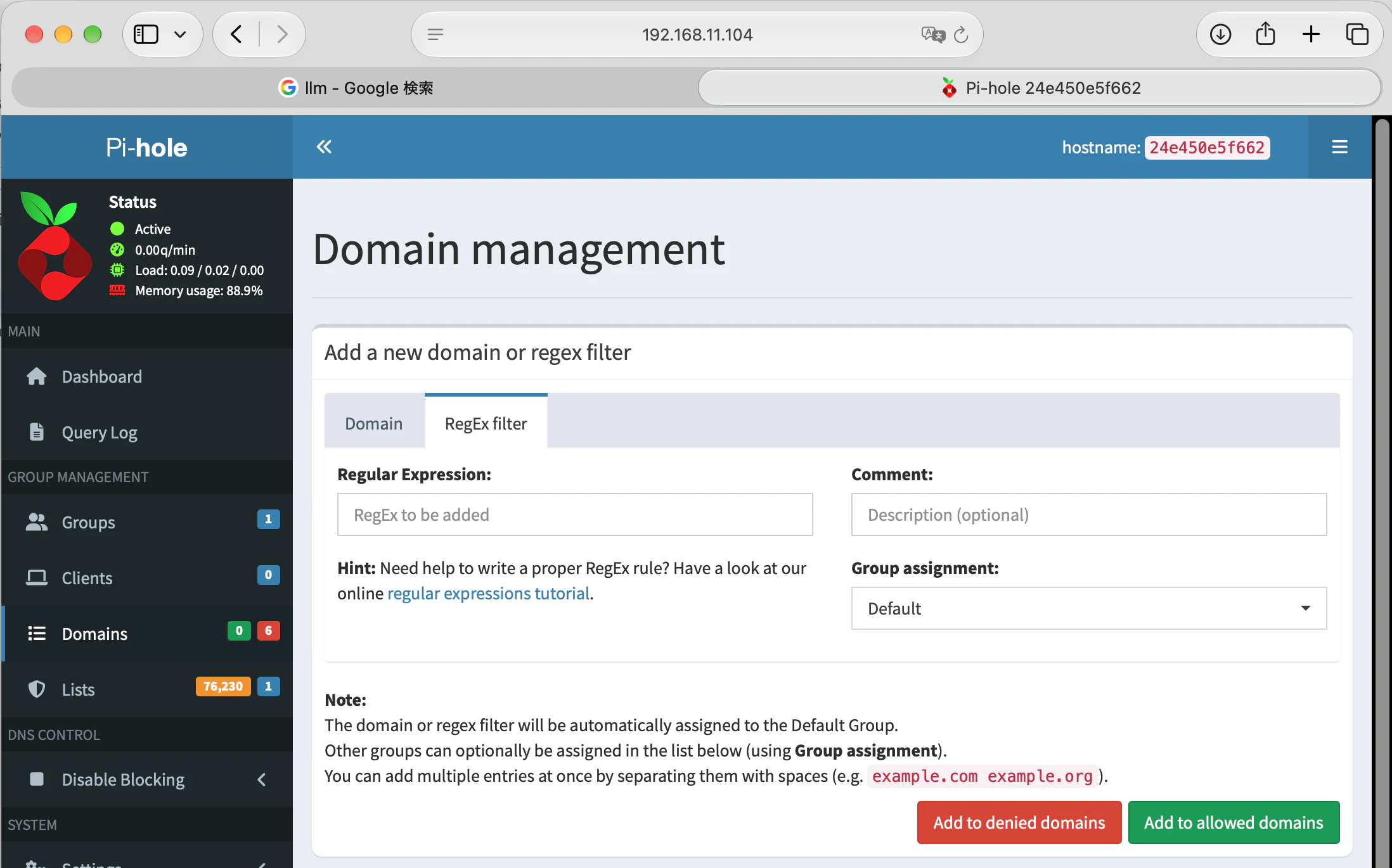Focus the Regular Expression input field

pyautogui.click(x=575, y=514)
